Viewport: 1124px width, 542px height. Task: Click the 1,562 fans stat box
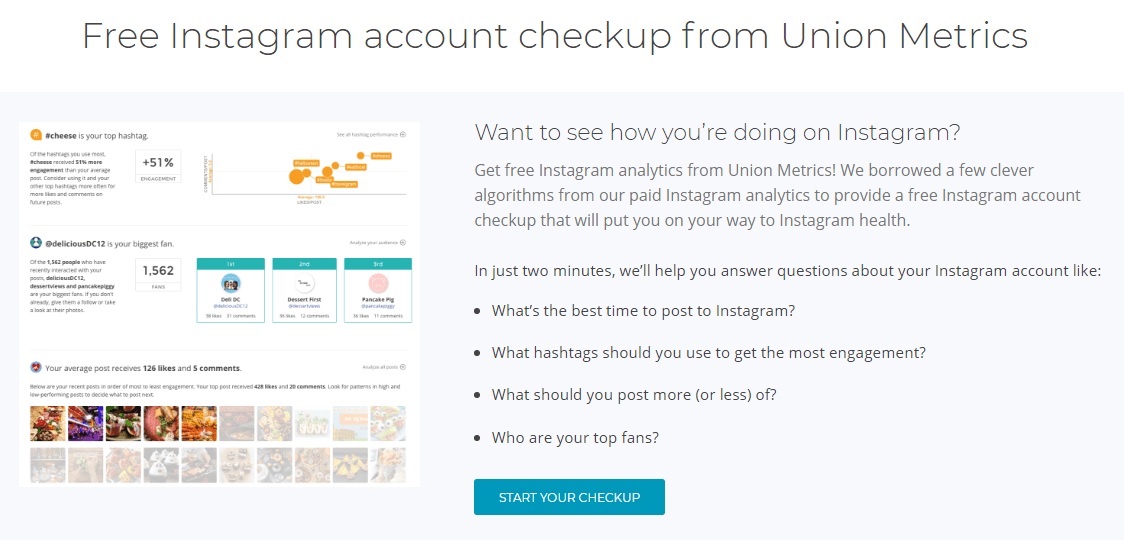point(158,274)
